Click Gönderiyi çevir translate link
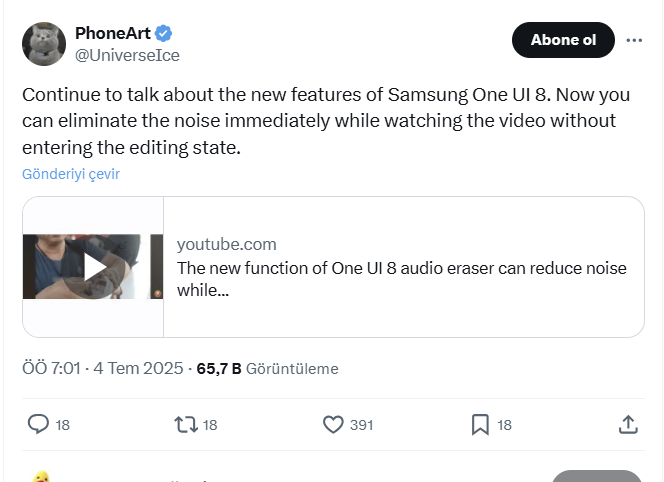 pyautogui.click(x=71, y=174)
